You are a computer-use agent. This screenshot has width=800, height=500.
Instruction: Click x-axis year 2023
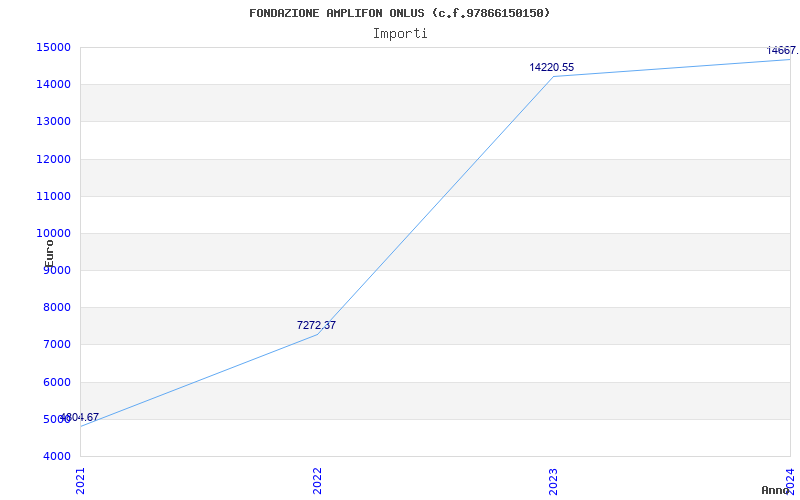(x=554, y=481)
